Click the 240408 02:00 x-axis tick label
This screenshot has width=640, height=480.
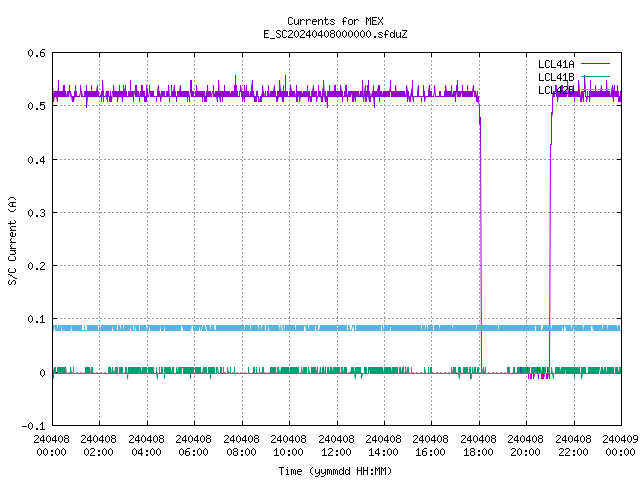(98, 445)
